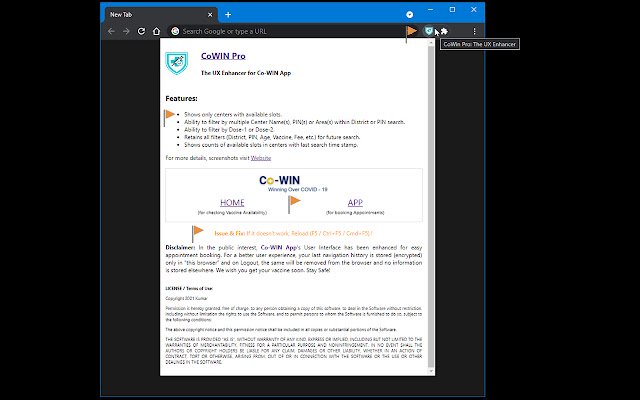Select the New Tab tab

pyautogui.click(x=159, y=15)
